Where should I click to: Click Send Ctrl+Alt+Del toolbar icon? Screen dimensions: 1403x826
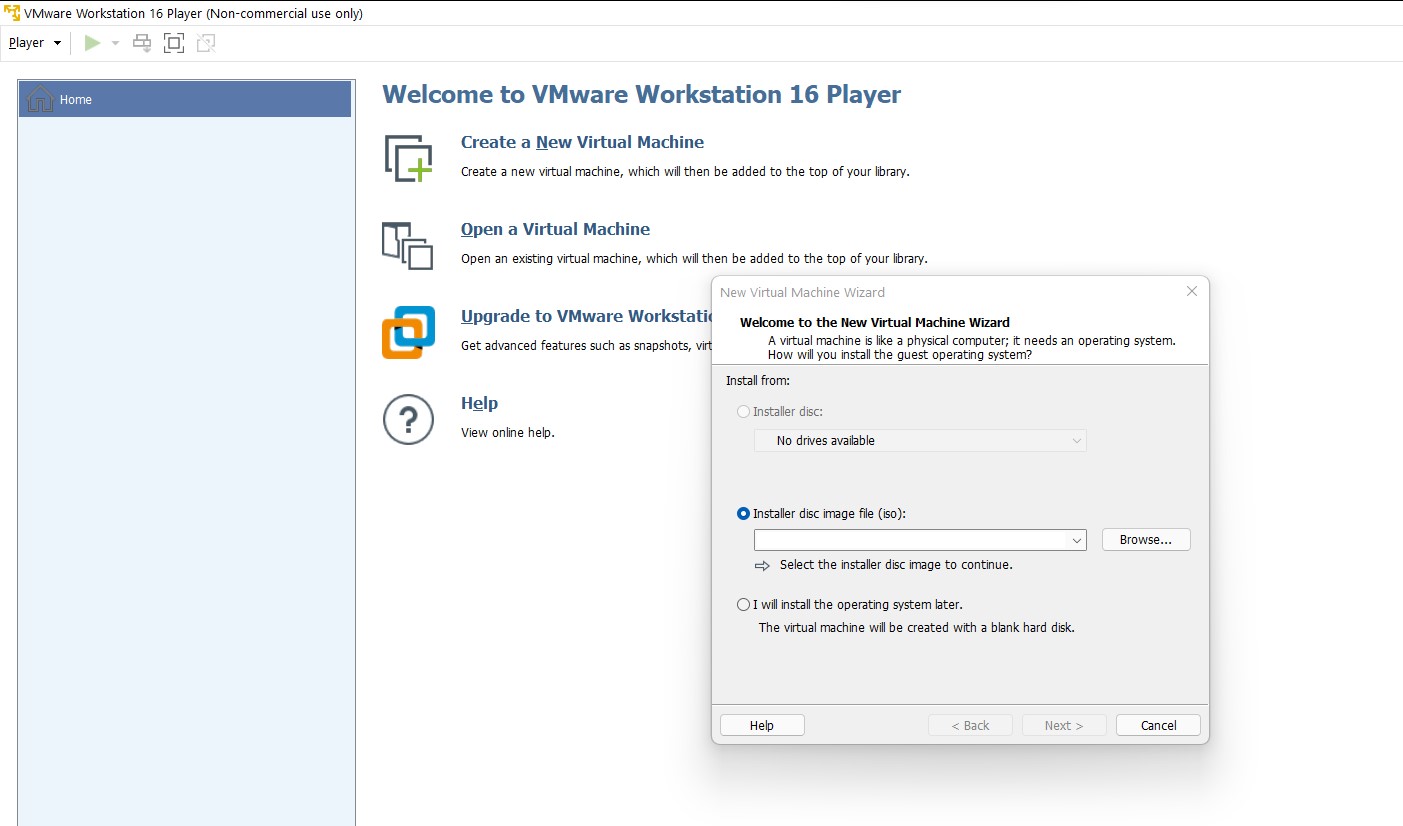click(142, 43)
